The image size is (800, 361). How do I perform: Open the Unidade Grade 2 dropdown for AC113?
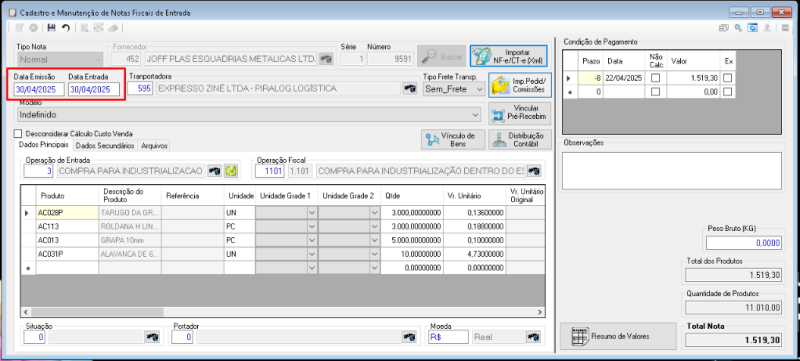click(x=374, y=226)
